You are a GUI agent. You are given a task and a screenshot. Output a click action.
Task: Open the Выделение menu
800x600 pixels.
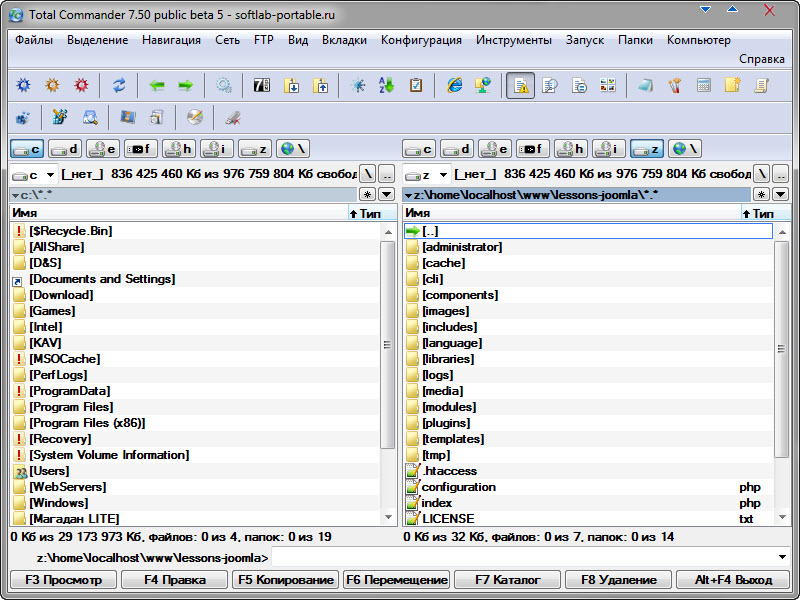[97, 40]
